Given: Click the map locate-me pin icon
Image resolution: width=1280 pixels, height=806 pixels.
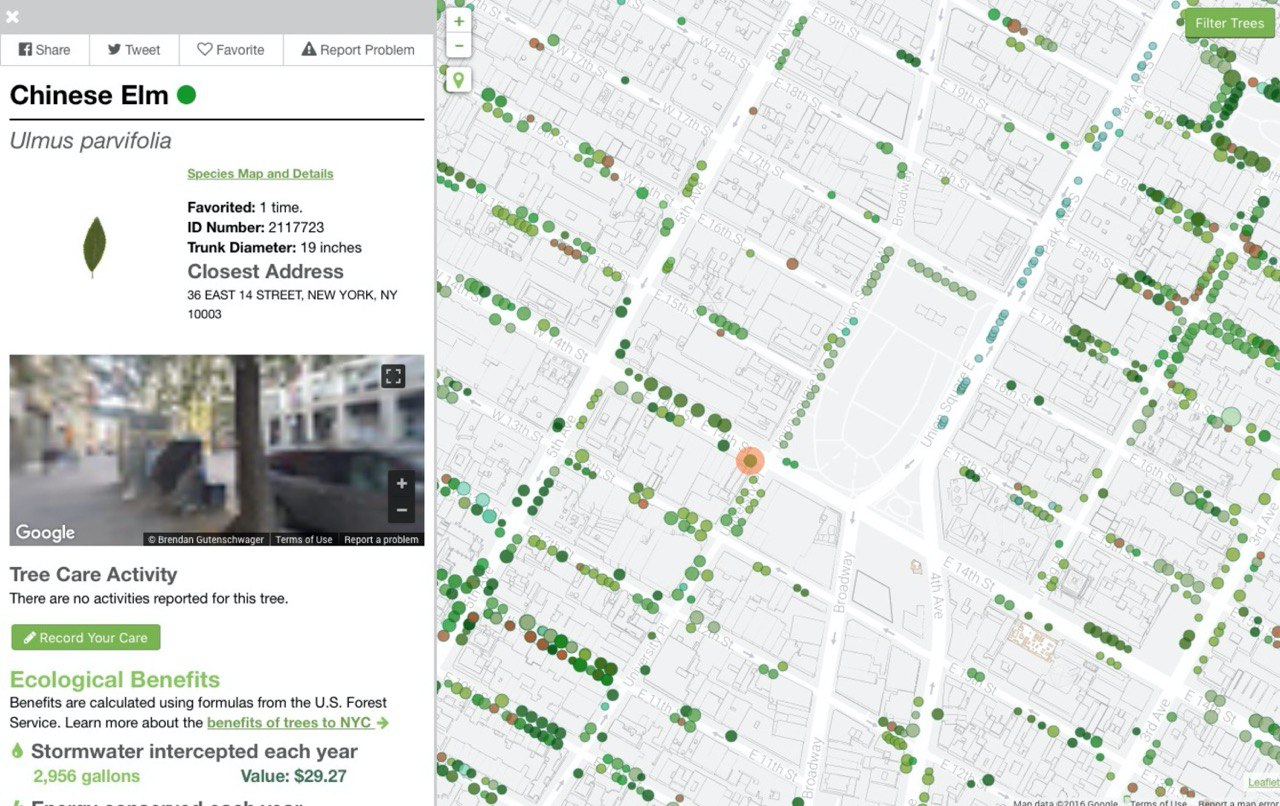Looking at the screenshot, I should [x=458, y=80].
